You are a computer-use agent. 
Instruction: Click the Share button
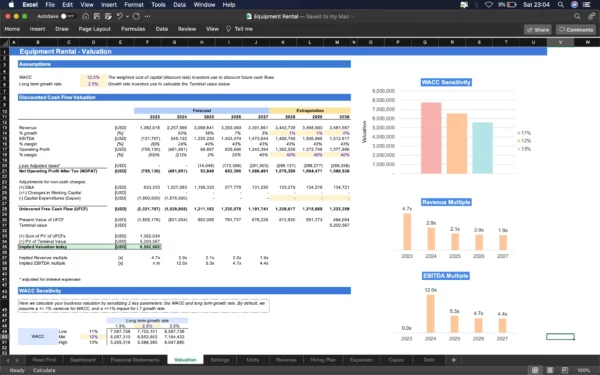click(538, 29)
